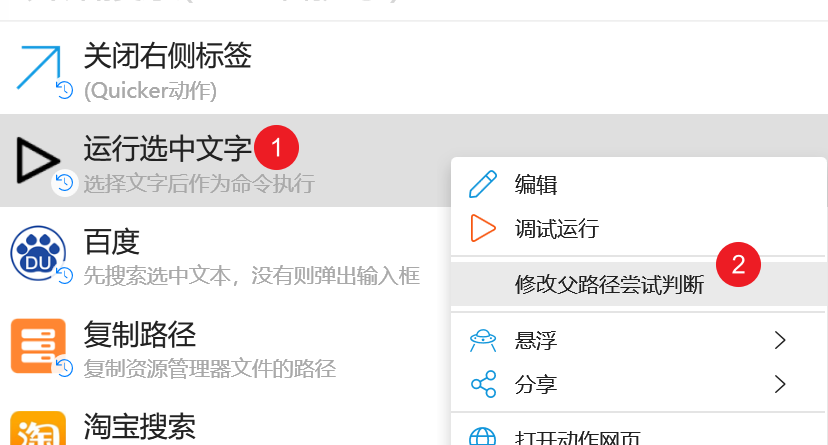The height and width of the screenshot is (445, 828).
Task: Click the share icon beside 分享
Action: (x=483, y=384)
